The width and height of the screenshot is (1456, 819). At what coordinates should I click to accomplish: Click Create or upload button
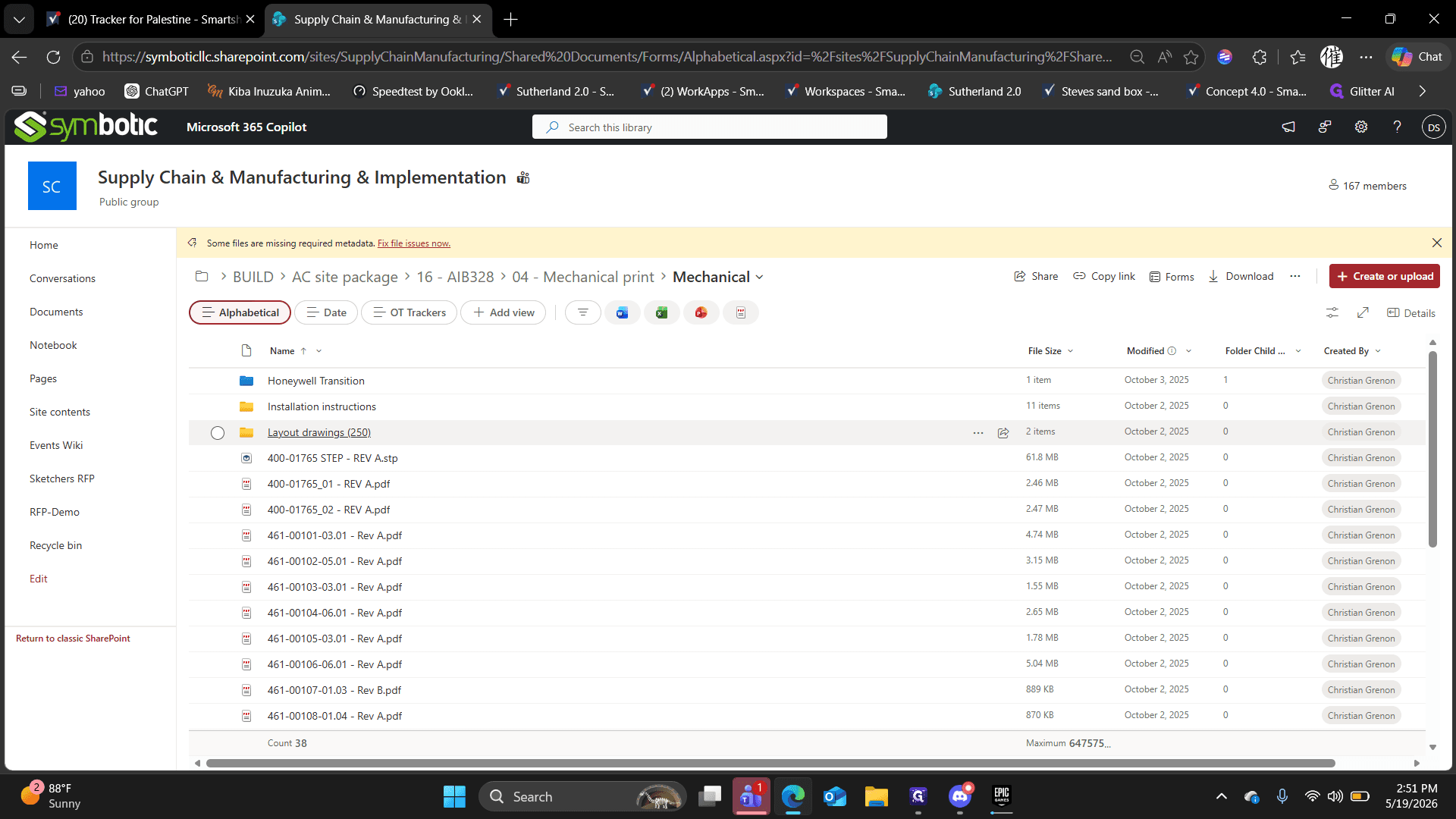coord(1384,276)
